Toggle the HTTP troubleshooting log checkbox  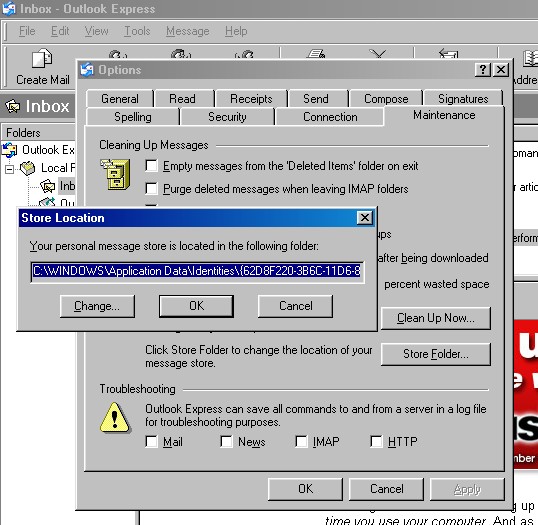[x=376, y=441]
